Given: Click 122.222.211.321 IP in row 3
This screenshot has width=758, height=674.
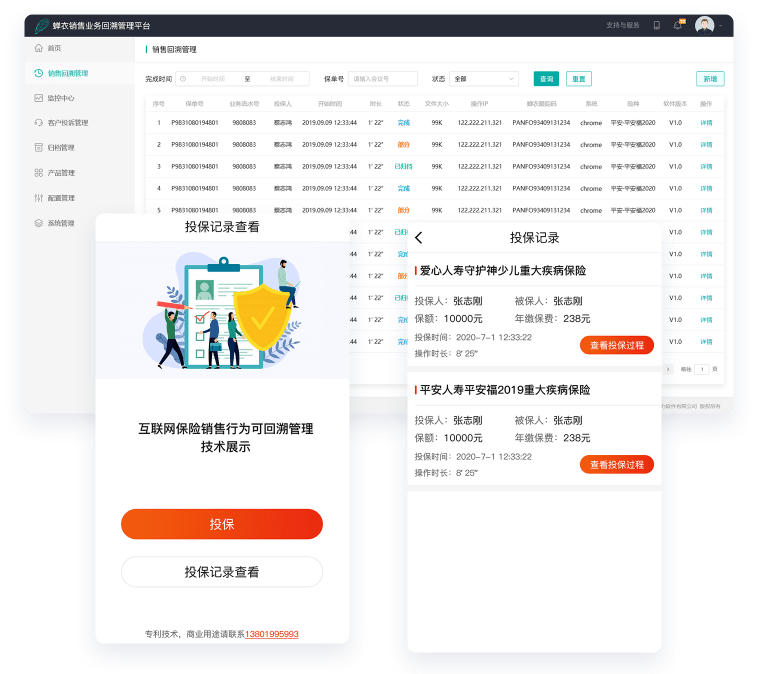Looking at the screenshot, I should tap(480, 166).
